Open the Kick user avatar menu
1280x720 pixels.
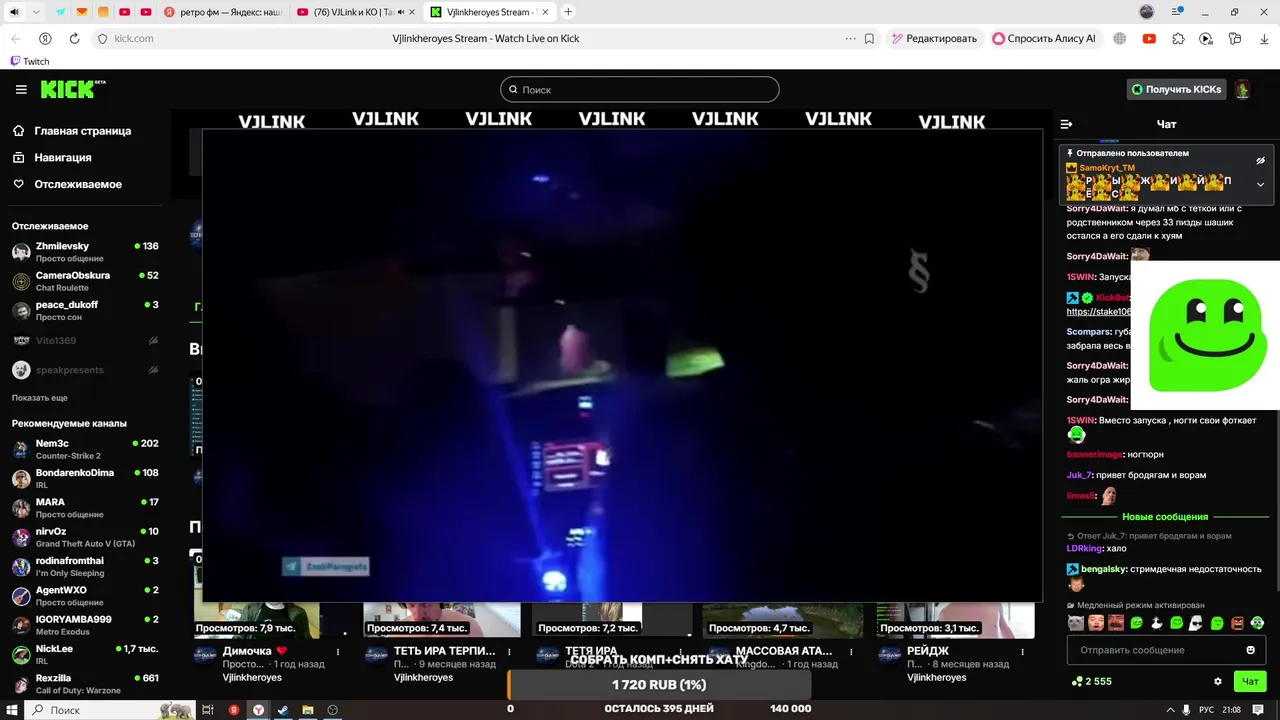[1242, 89]
